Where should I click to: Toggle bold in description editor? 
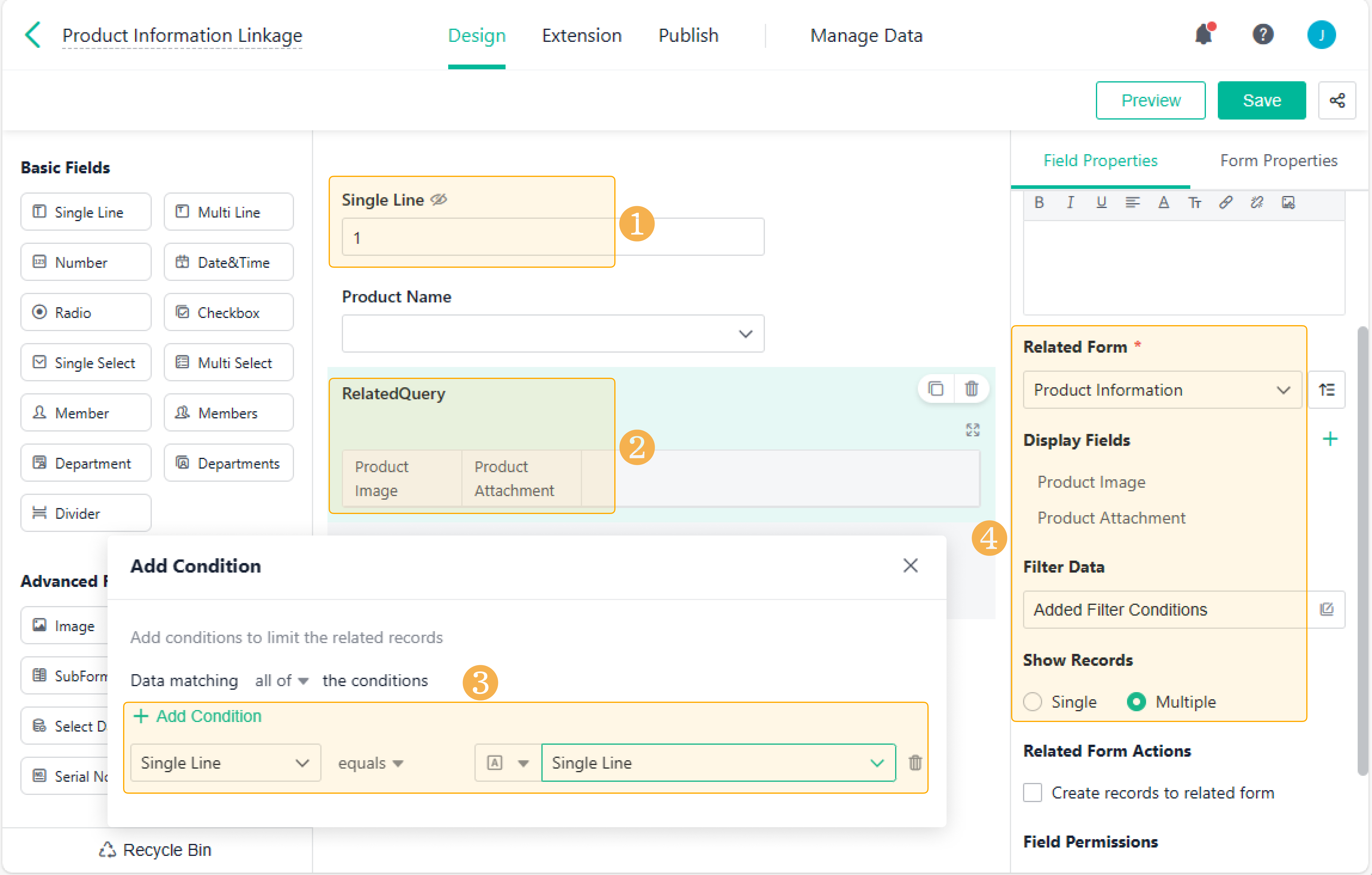pyautogui.click(x=1039, y=203)
